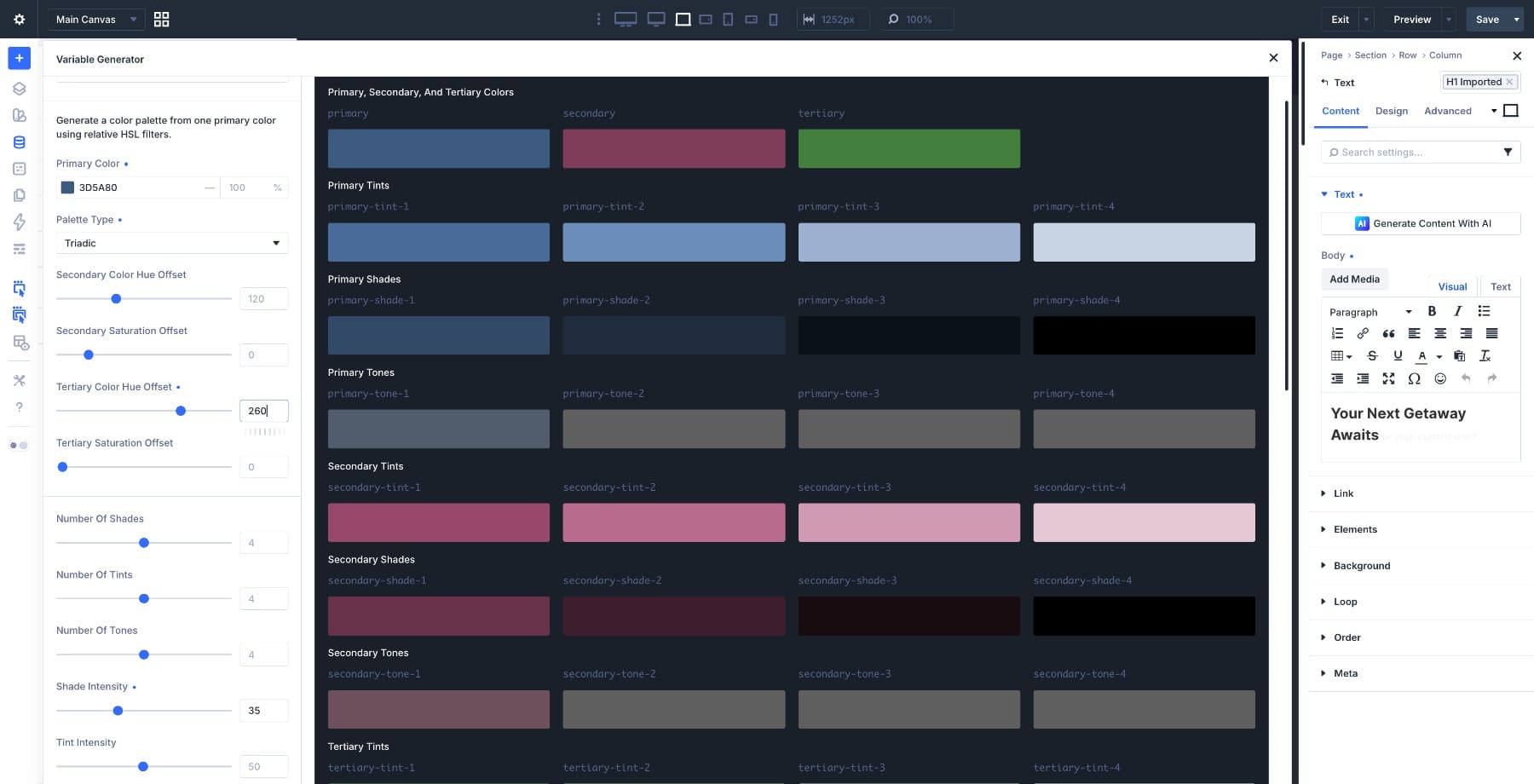
Task: Select the Visual editor tab
Action: [1452, 286]
